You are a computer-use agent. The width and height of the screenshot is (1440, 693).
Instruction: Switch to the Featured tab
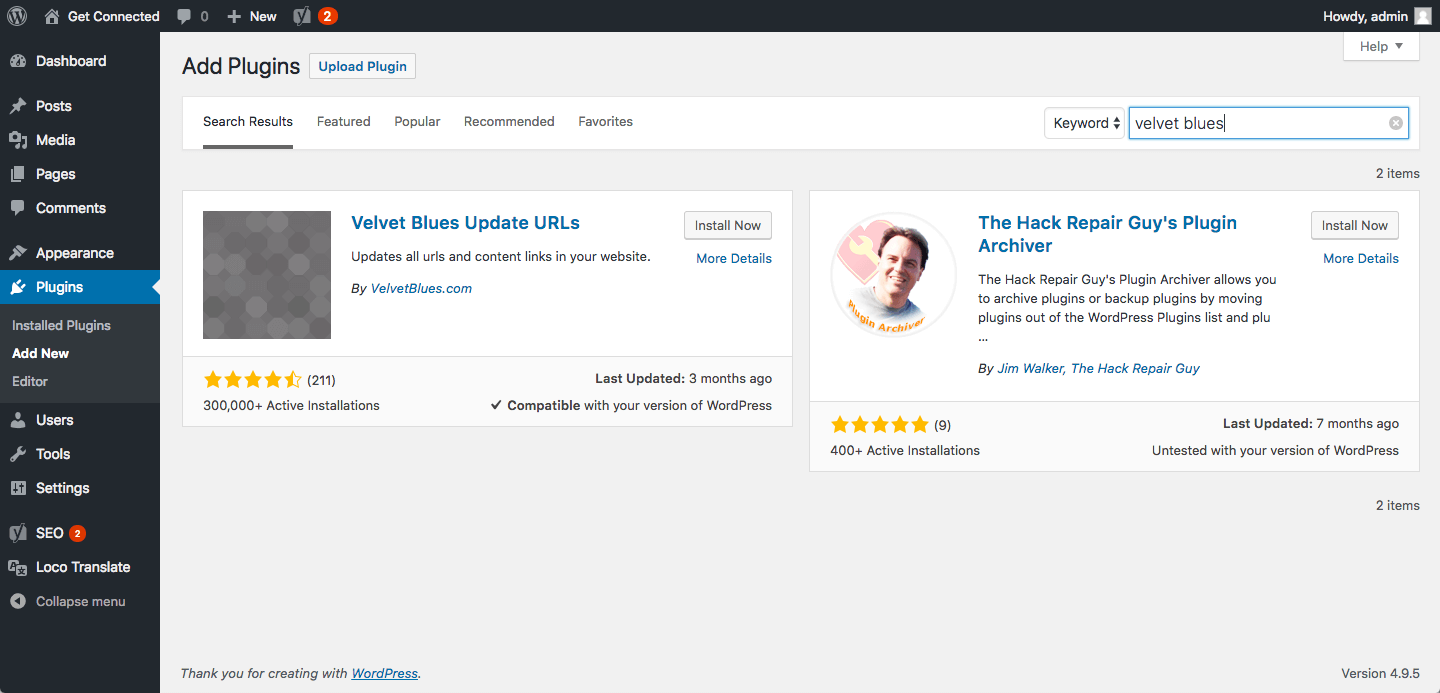tap(344, 122)
